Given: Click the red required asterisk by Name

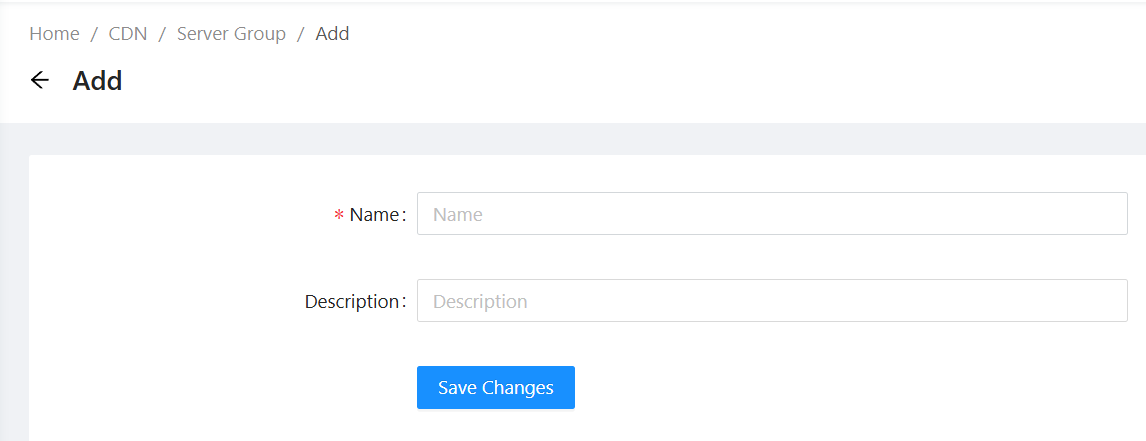Looking at the screenshot, I should point(339,216).
